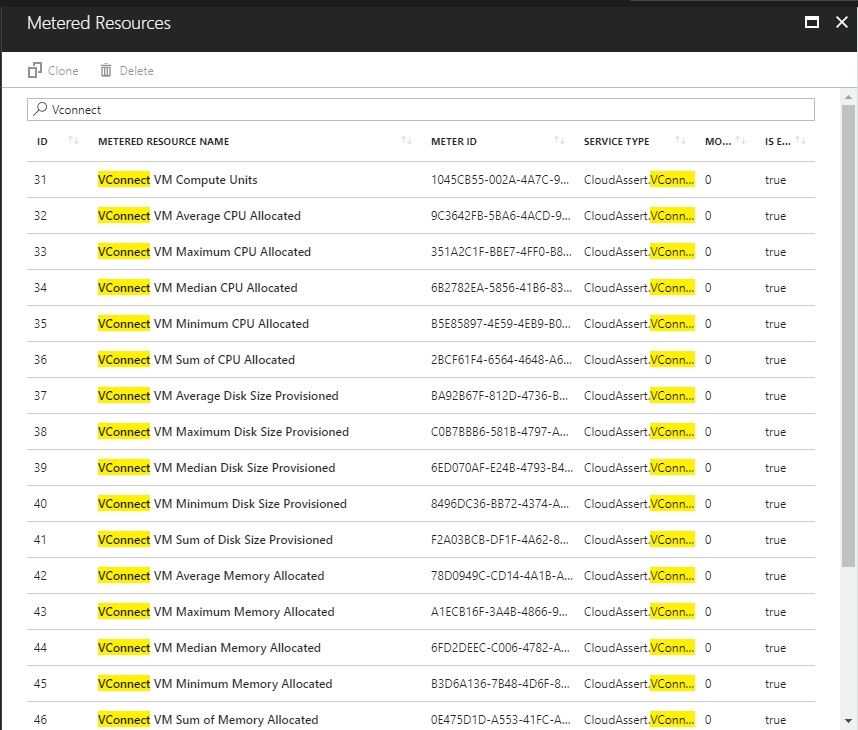Close the Metered Resources blade
The height and width of the screenshot is (730, 858).
coord(841,23)
